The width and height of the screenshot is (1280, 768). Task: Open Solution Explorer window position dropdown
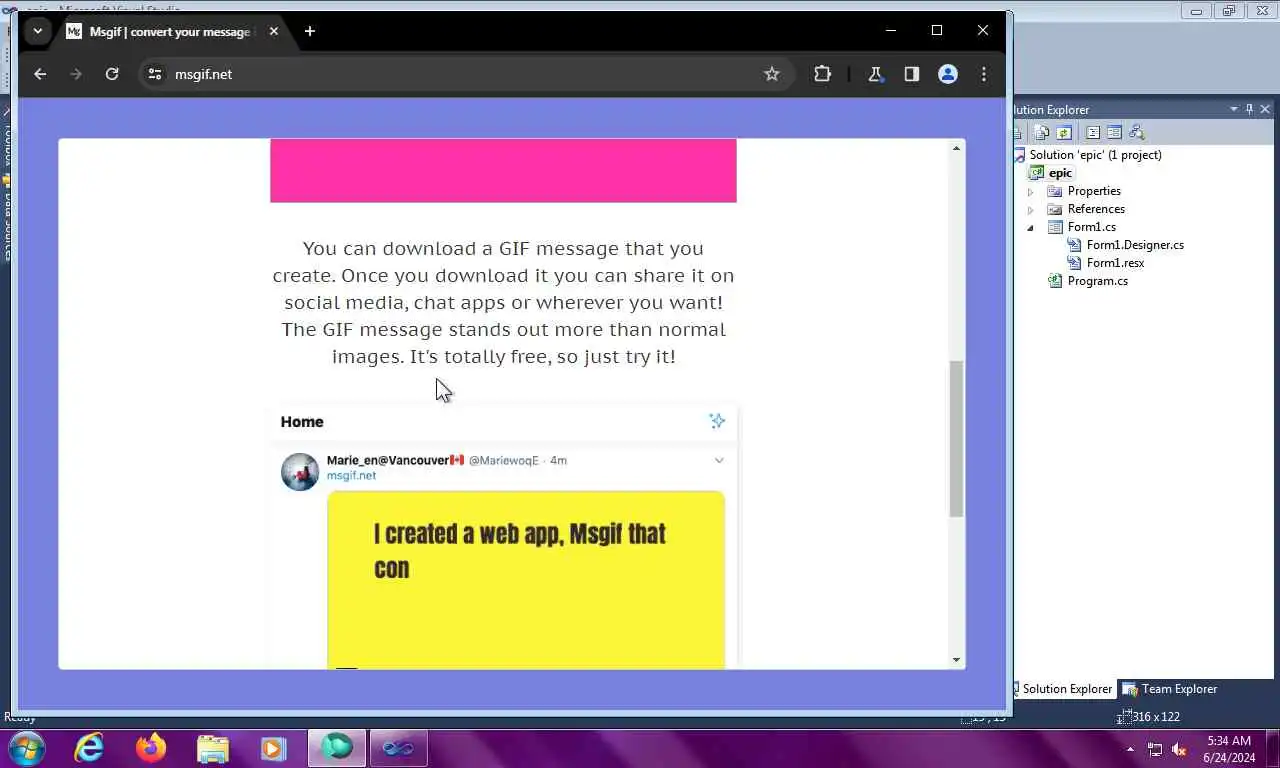[x=1233, y=109]
